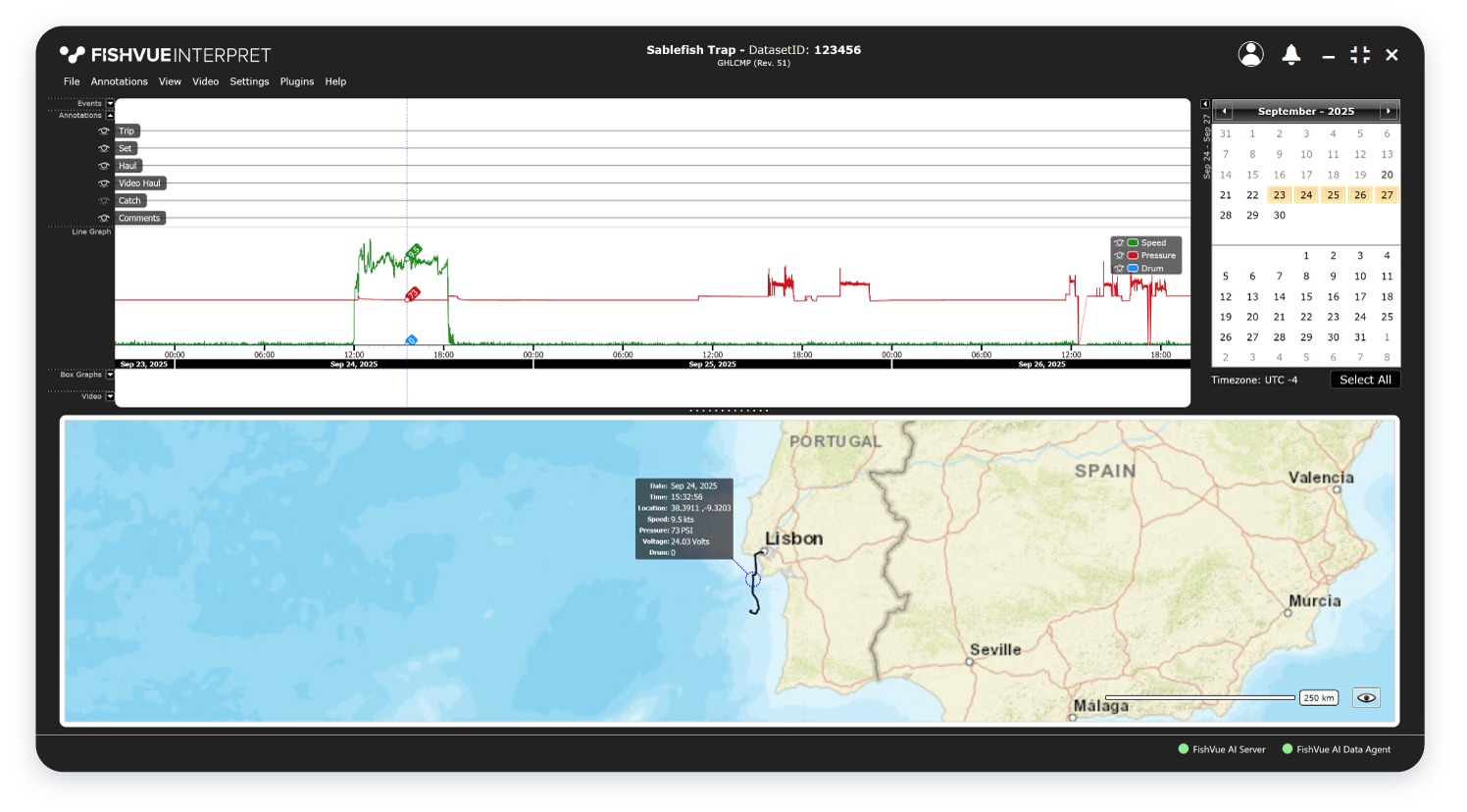1467x812 pixels.
Task: Select September 25 in the calendar
Action: [1333, 195]
